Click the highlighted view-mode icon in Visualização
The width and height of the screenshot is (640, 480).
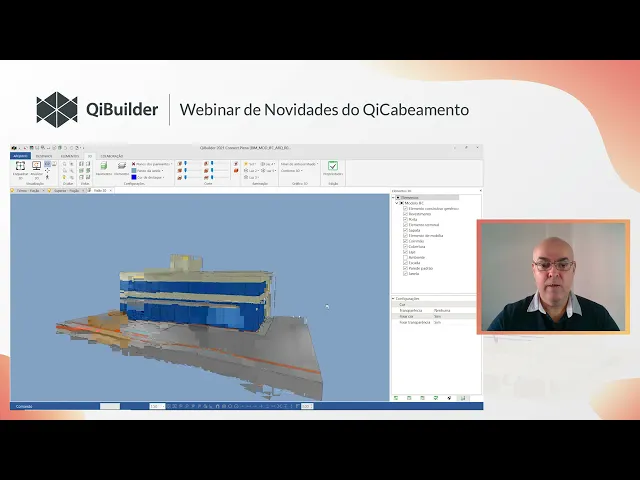(x=47, y=164)
